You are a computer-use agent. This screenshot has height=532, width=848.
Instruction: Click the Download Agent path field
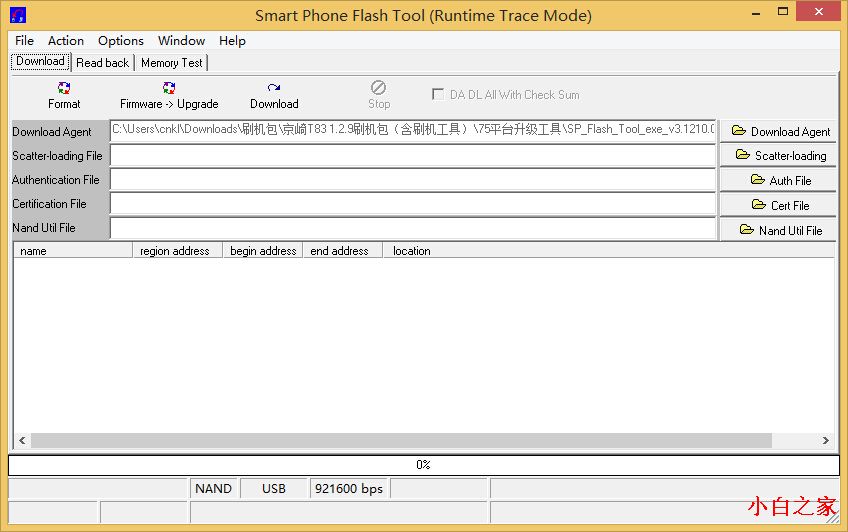pyautogui.click(x=413, y=130)
